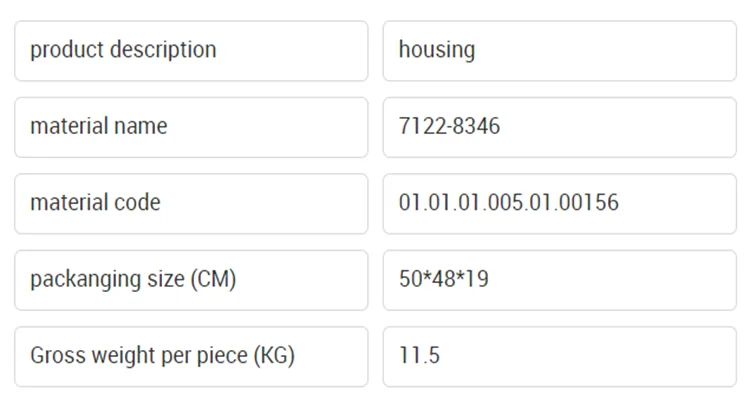
Task: Click the 50*48*19 size field
Action: [x=559, y=280]
